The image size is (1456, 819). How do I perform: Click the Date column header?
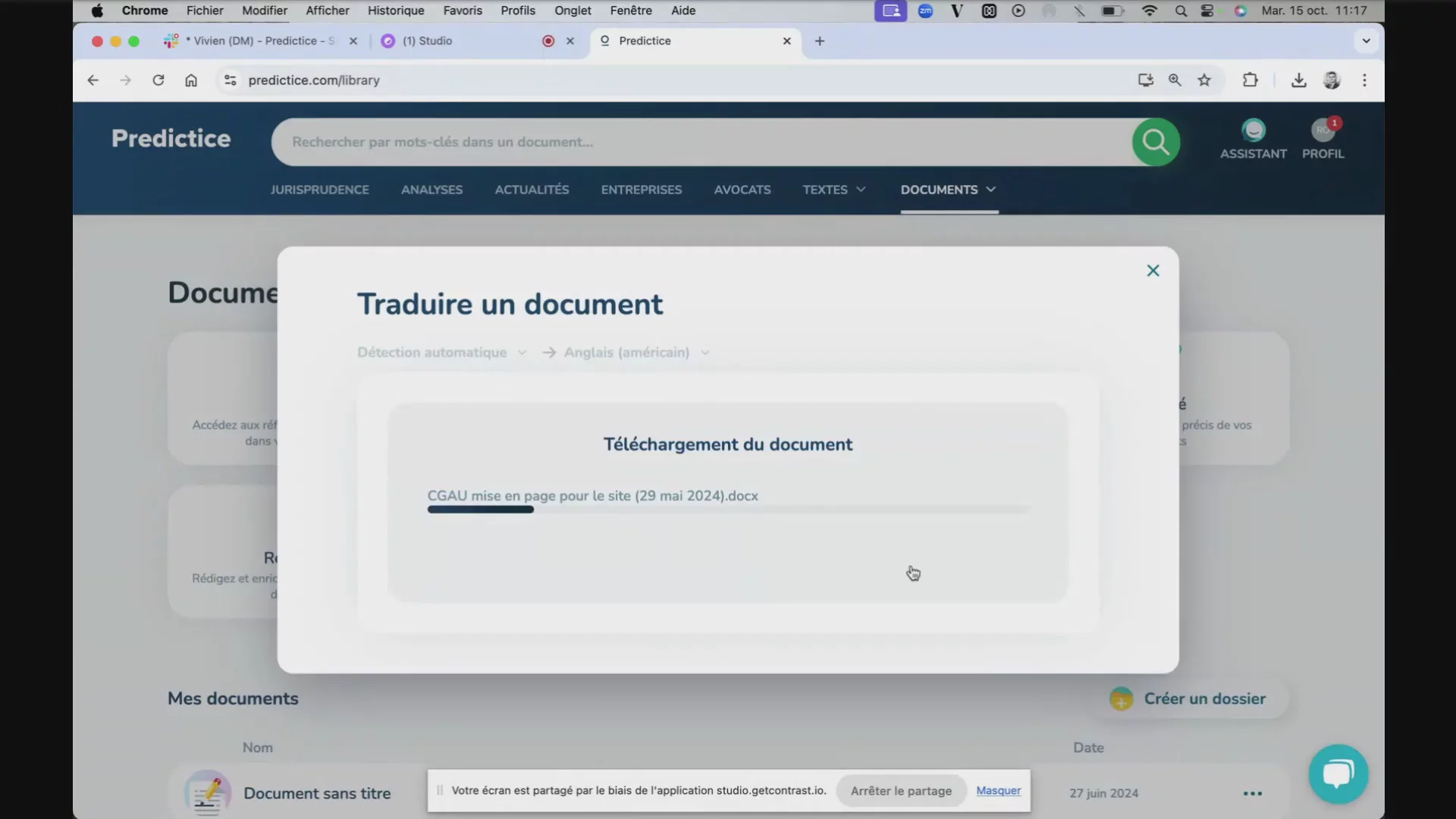(1088, 748)
